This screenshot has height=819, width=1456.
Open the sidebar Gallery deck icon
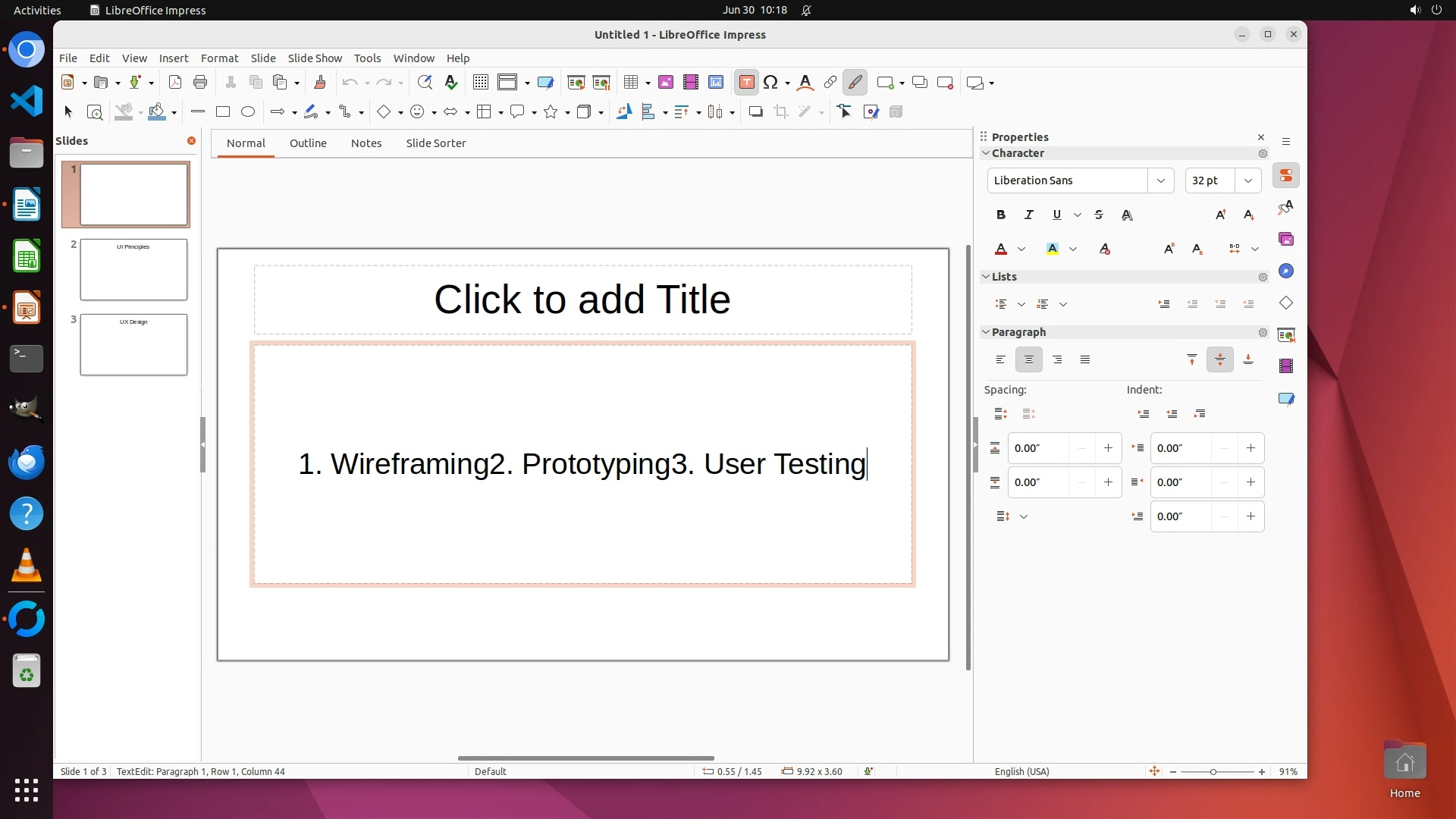point(1286,239)
